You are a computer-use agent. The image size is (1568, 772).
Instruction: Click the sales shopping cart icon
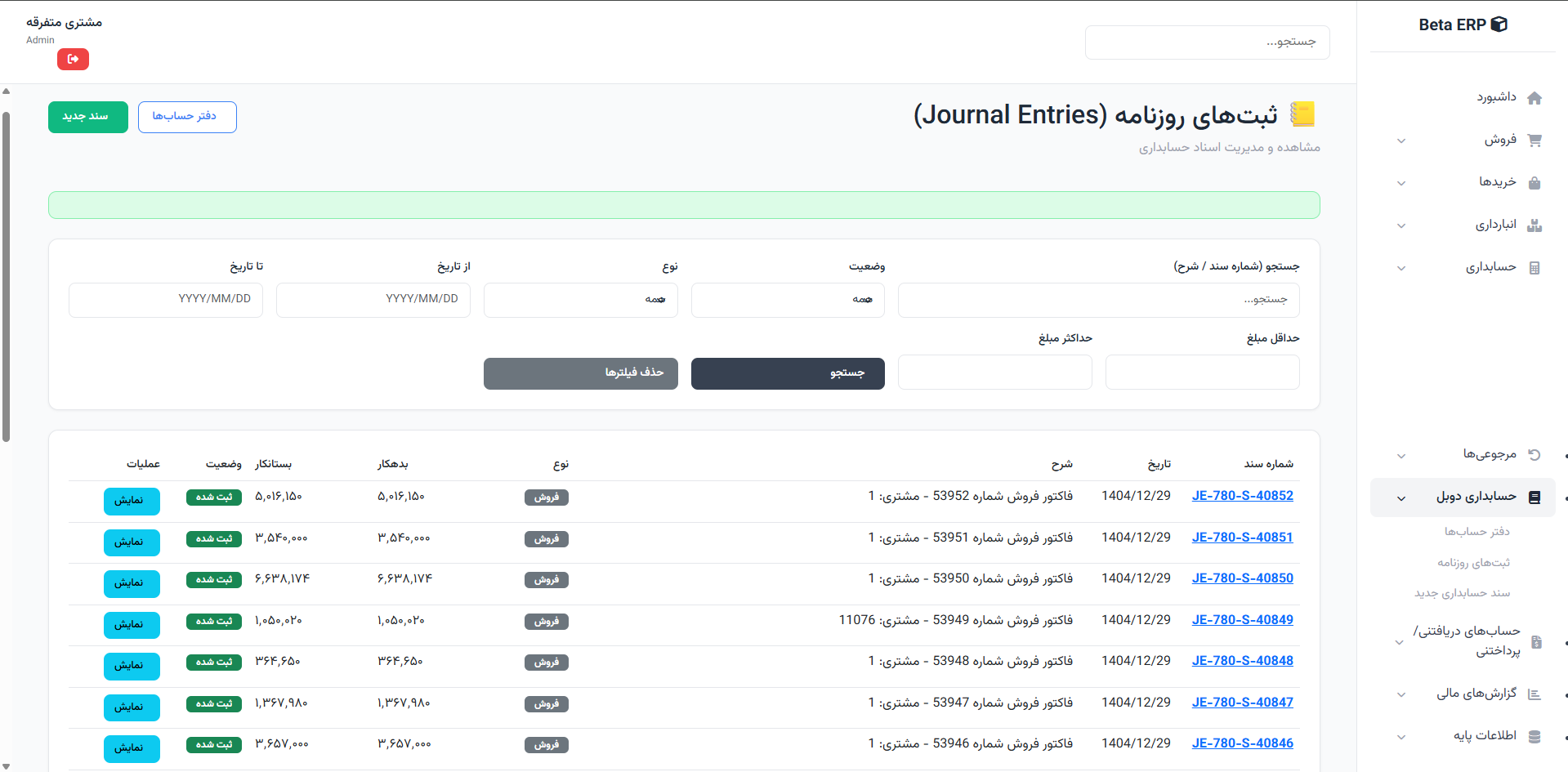pos(1534,141)
